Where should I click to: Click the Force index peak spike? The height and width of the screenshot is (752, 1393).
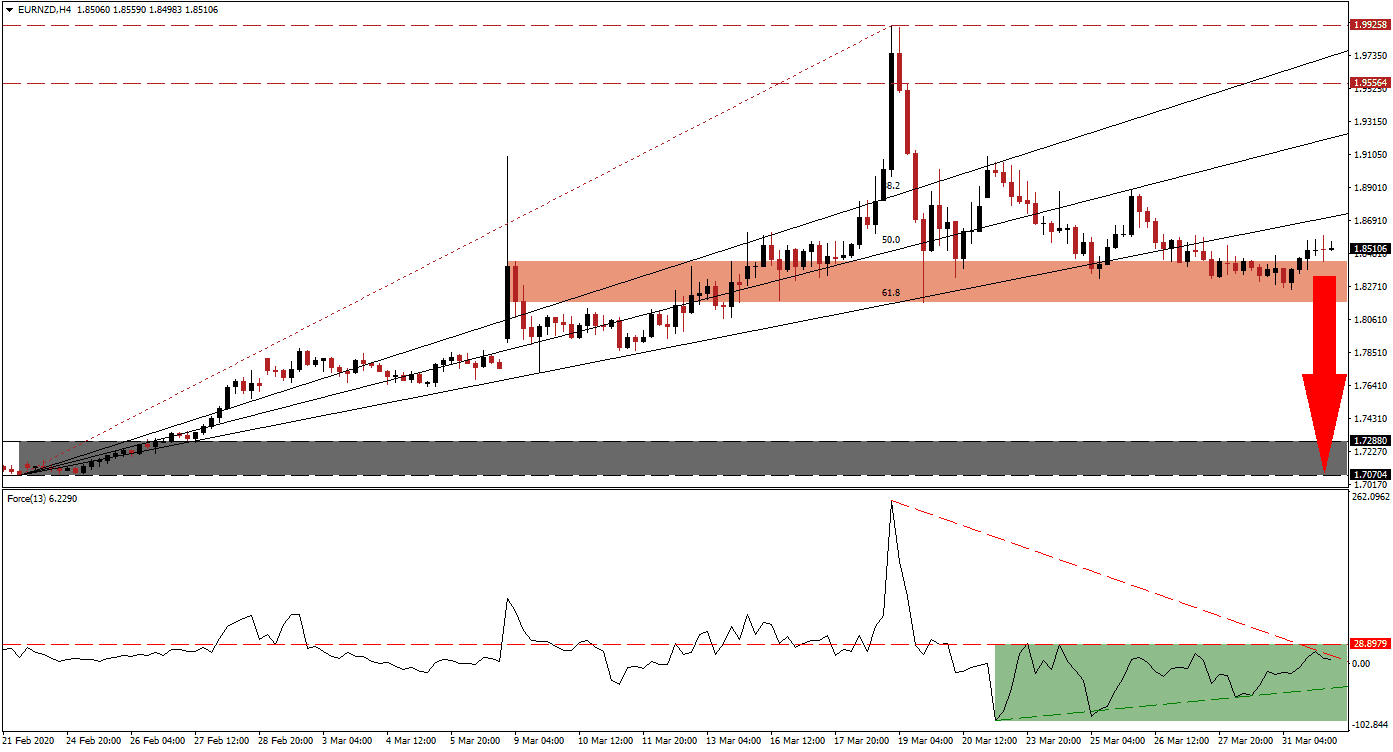[x=891, y=502]
